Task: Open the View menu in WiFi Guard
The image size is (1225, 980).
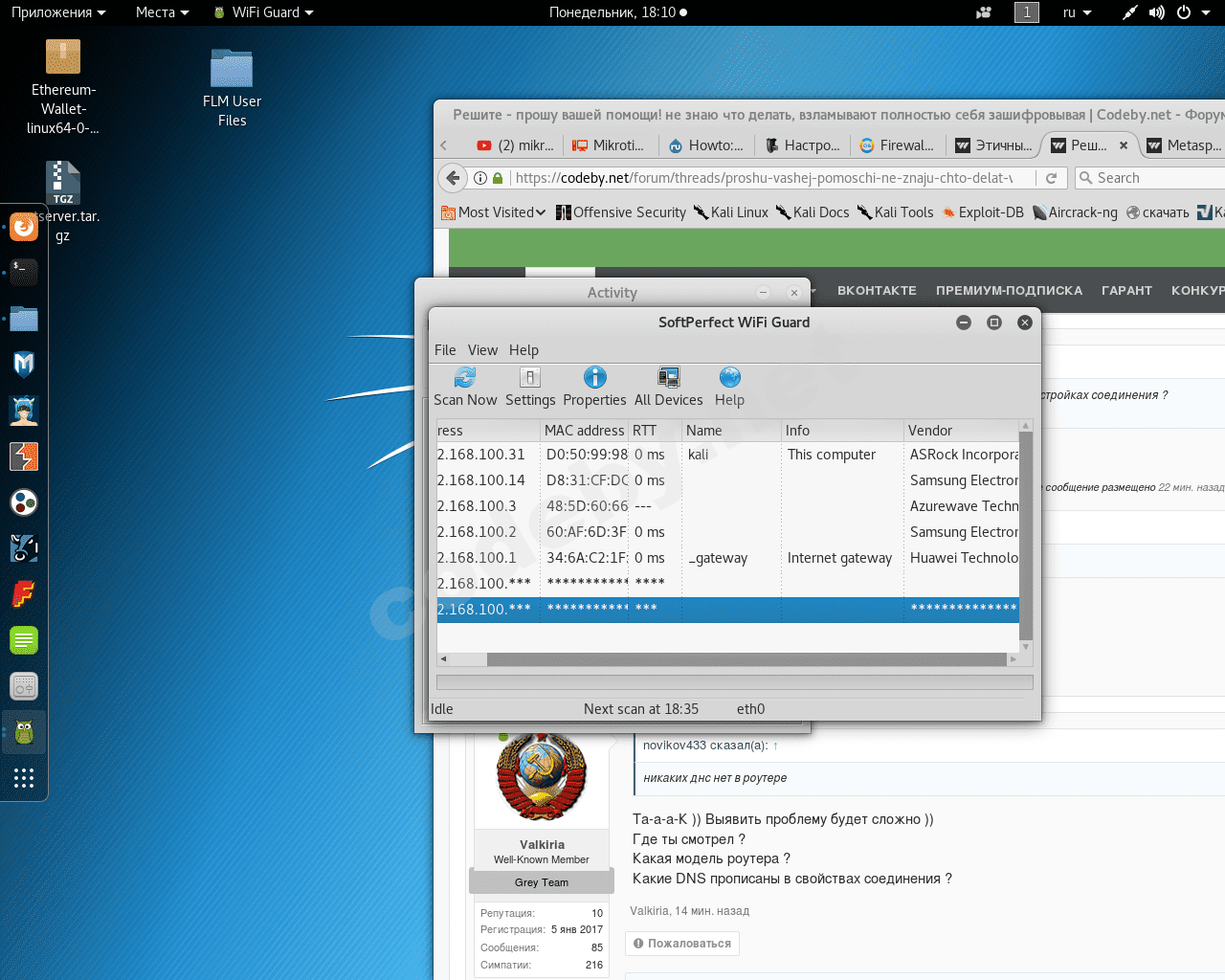Action: 482,350
